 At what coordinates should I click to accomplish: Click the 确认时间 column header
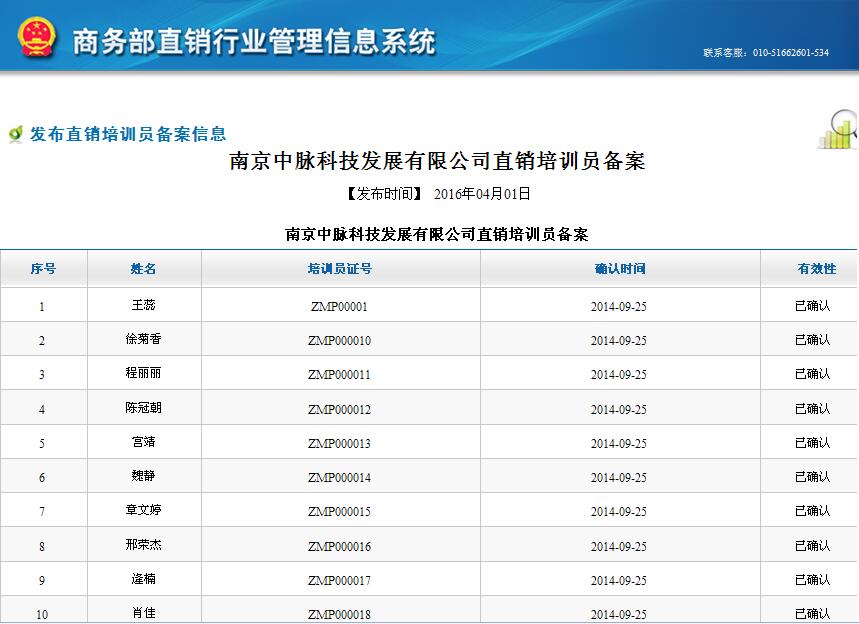click(619, 269)
